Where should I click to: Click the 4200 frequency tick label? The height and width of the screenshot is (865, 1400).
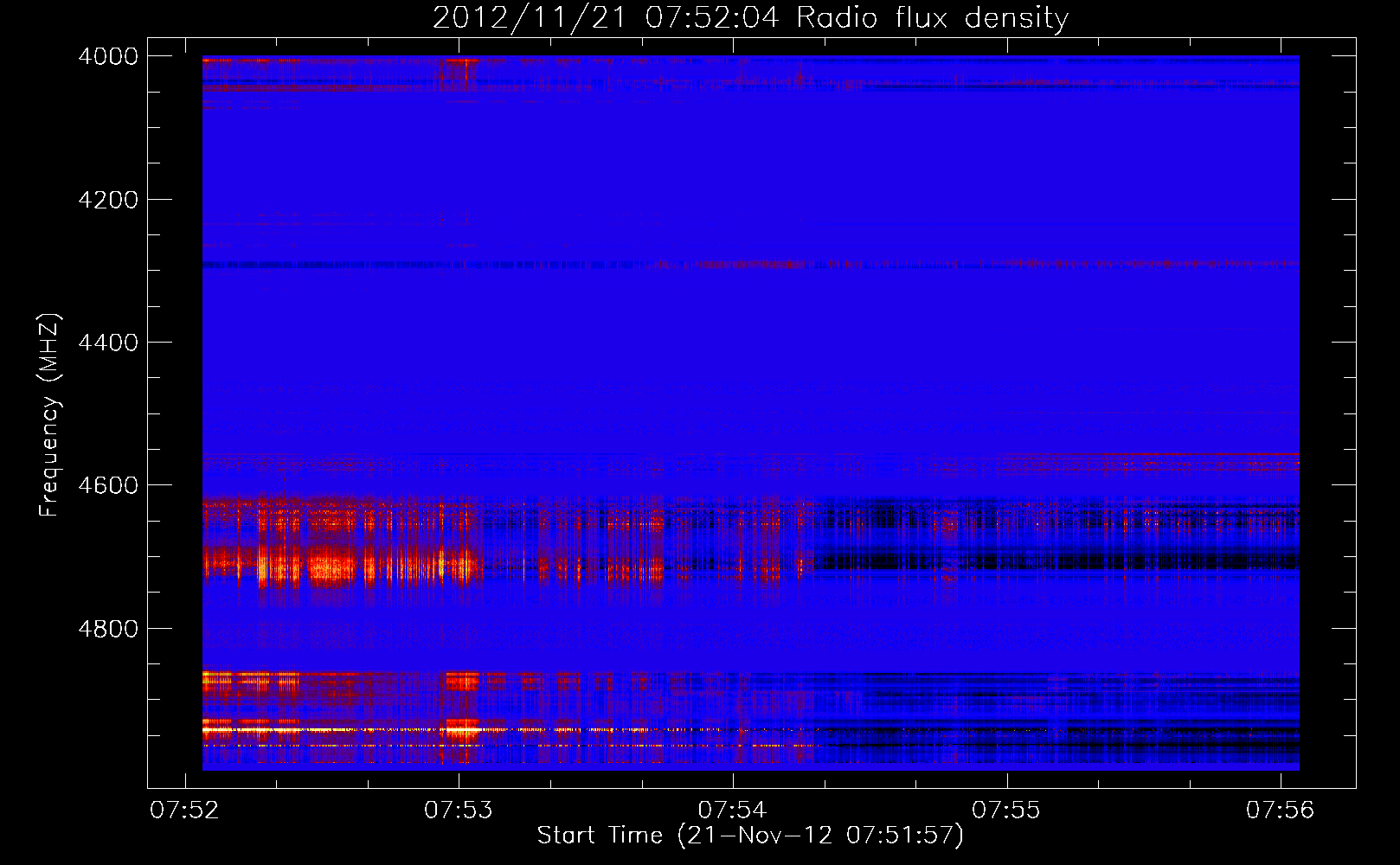(108, 200)
